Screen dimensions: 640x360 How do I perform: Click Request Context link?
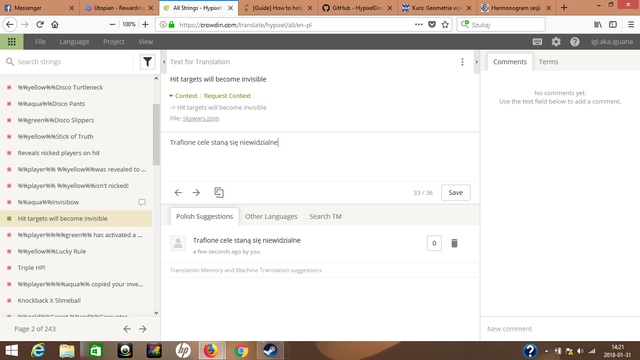pos(227,96)
